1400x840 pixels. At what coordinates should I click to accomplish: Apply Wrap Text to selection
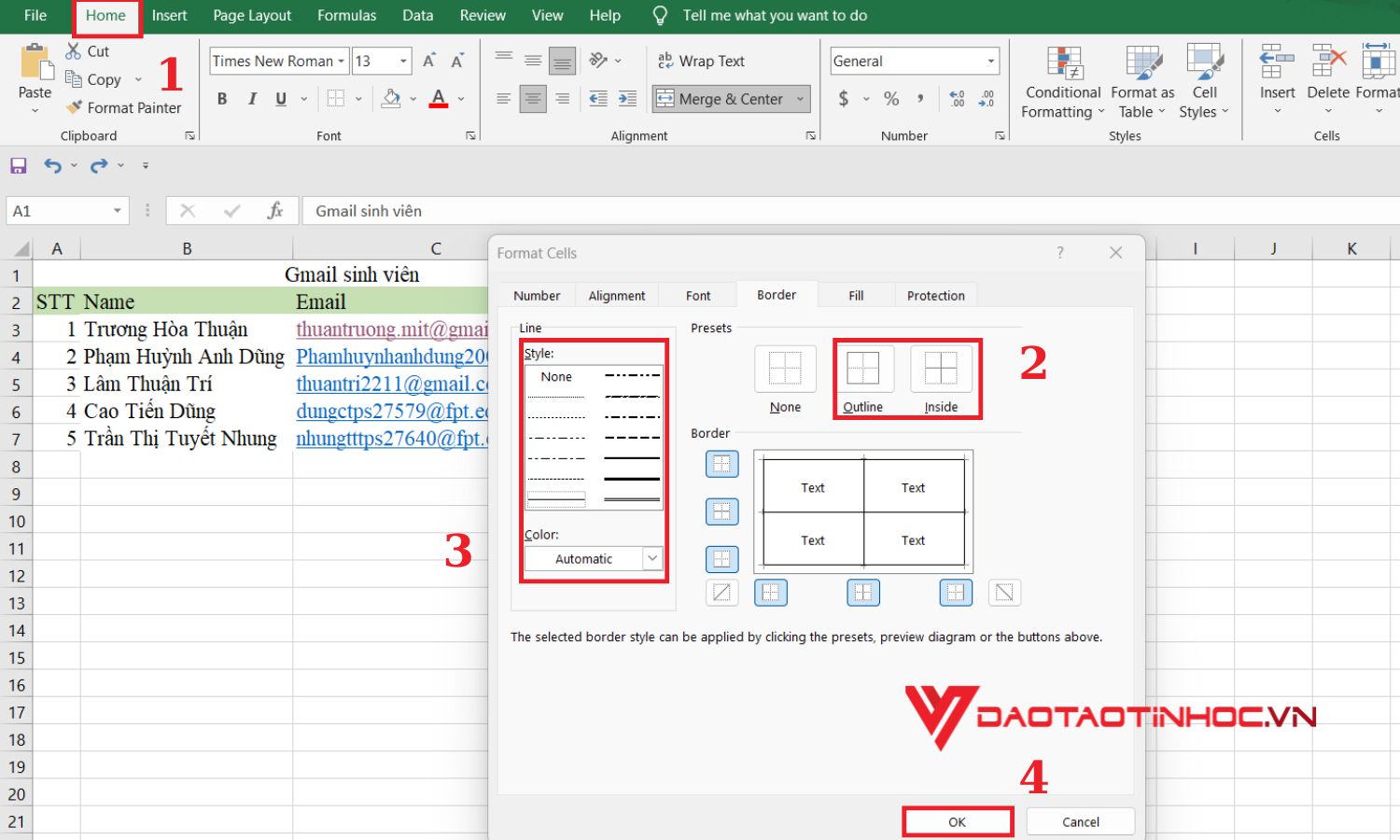(x=700, y=61)
